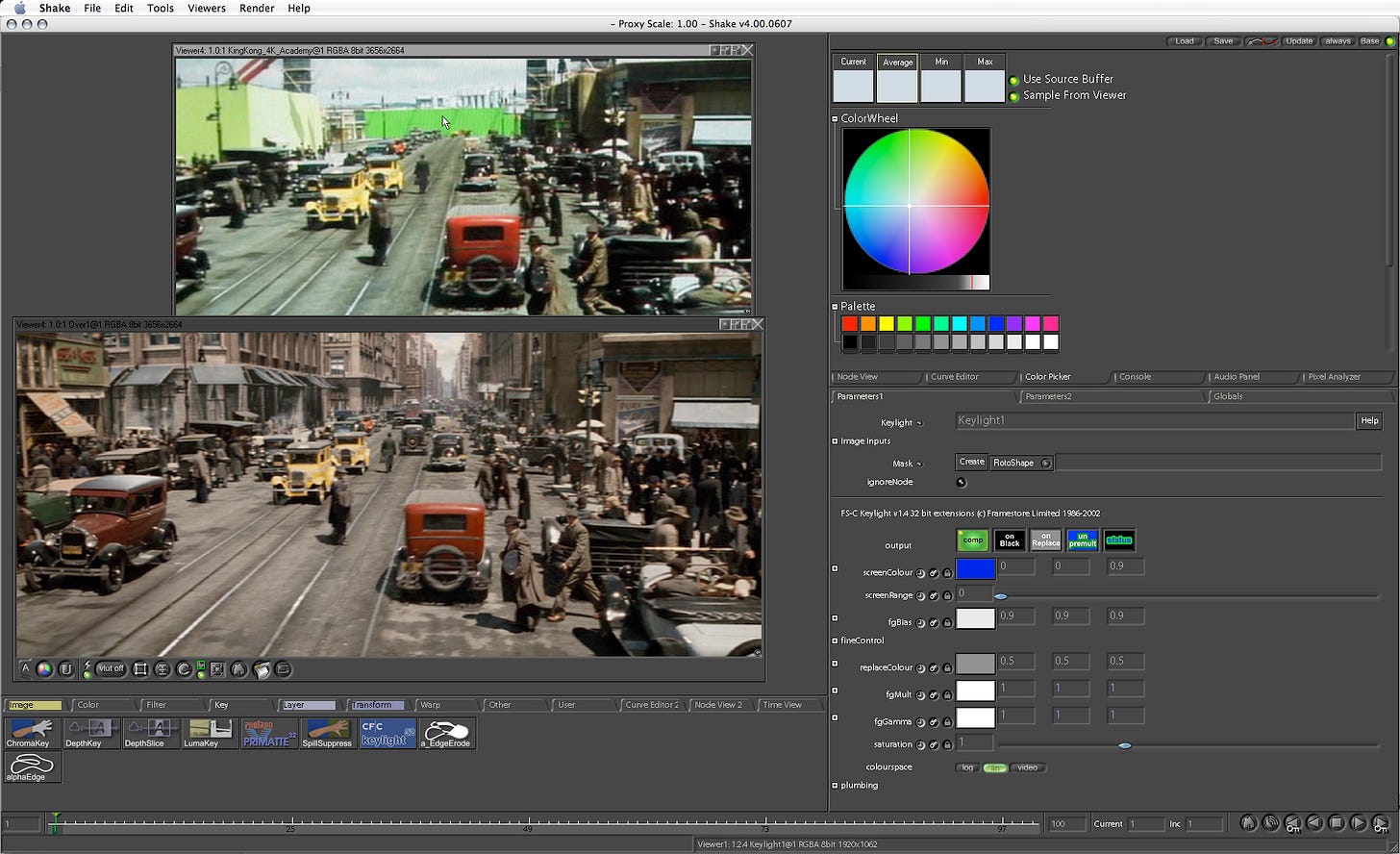Screen dimensions: 1400x854
Task: Click the play forward transport button
Action: coord(1359,822)
